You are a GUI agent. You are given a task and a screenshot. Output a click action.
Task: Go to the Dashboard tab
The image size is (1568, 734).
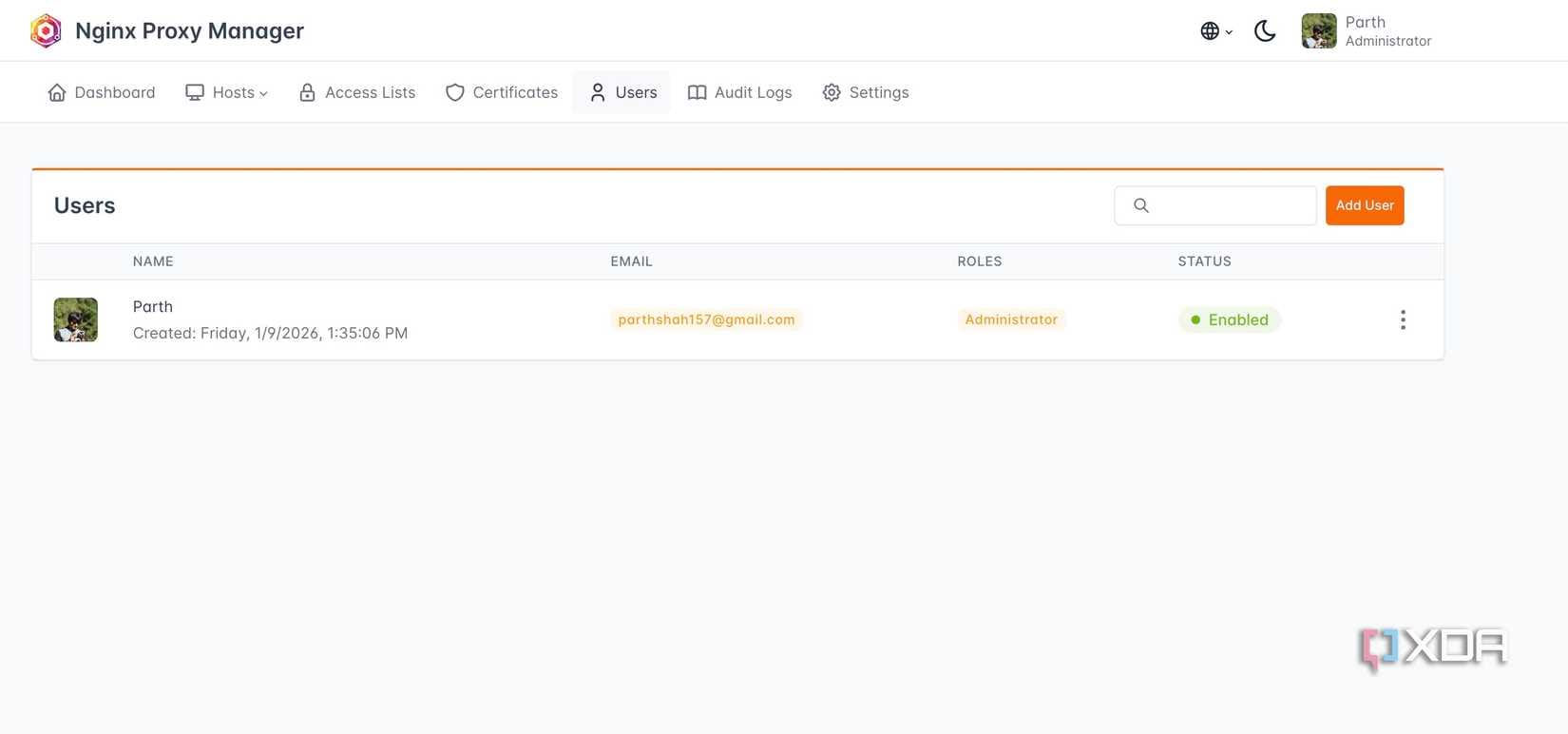pos(102,92)
